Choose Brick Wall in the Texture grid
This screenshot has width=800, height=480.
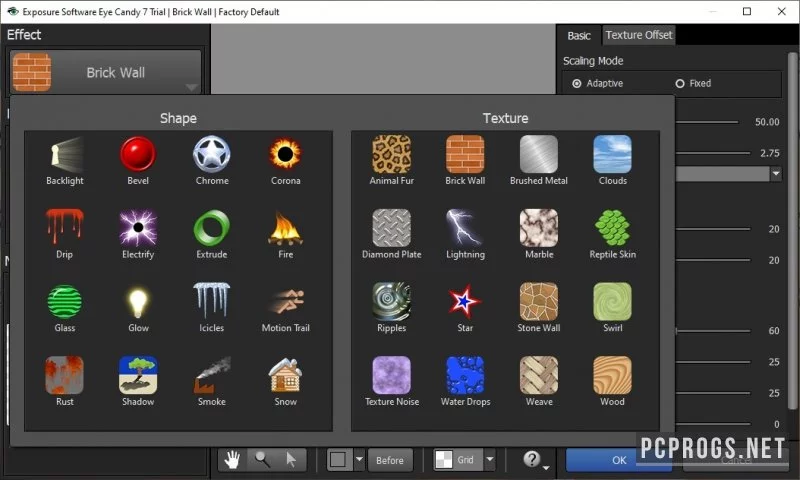tap(465, 155)
